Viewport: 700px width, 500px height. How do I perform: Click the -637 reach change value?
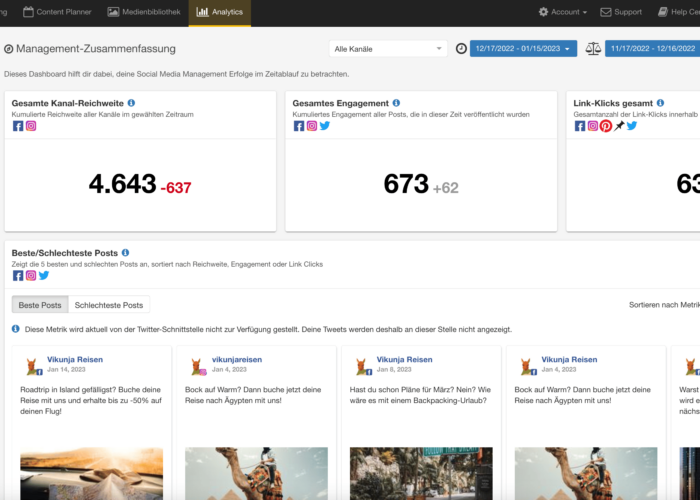pyautogui.click(x=176, y=188)
